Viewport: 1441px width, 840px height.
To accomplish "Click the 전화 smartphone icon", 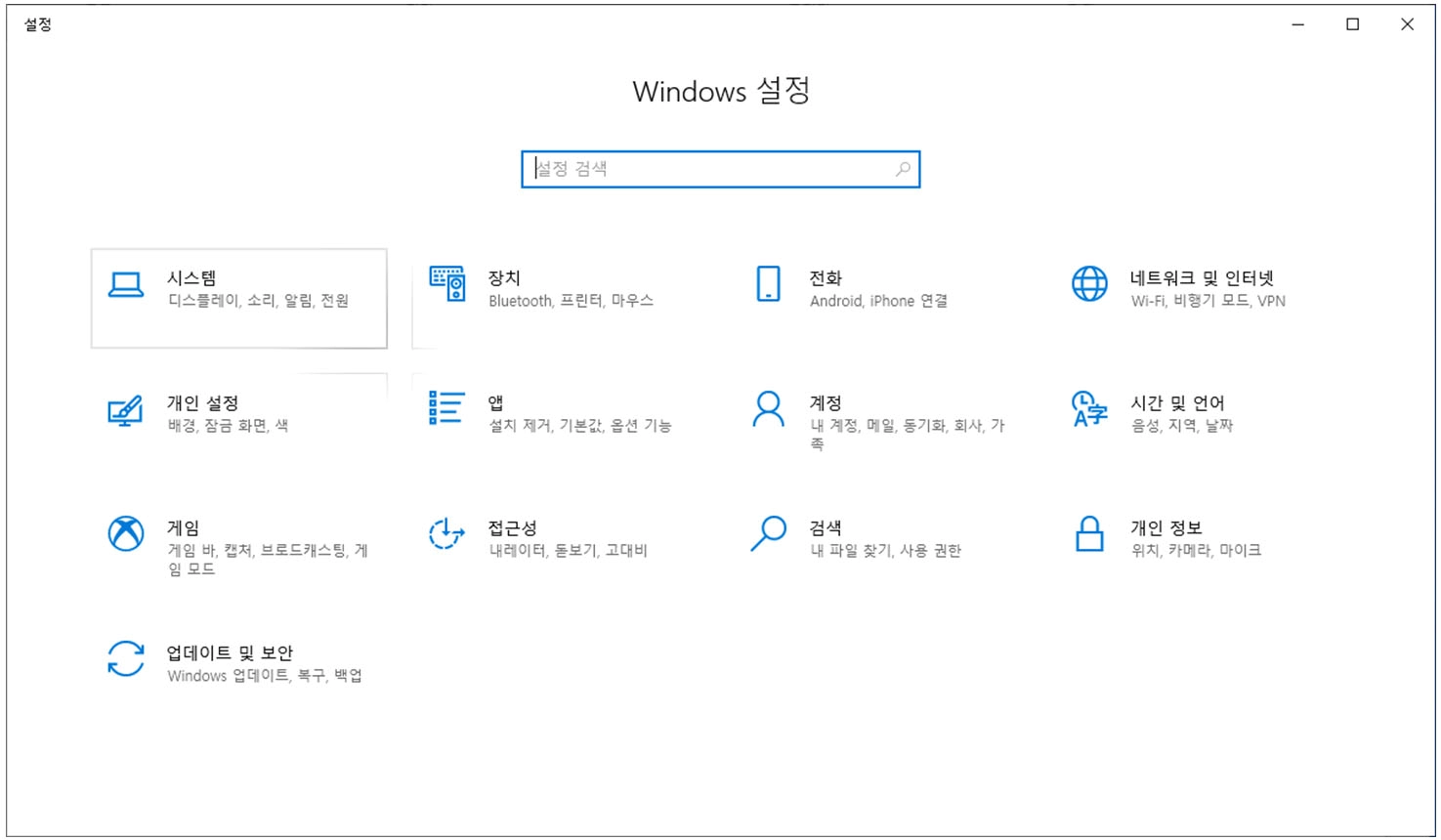I will (767, 285).
